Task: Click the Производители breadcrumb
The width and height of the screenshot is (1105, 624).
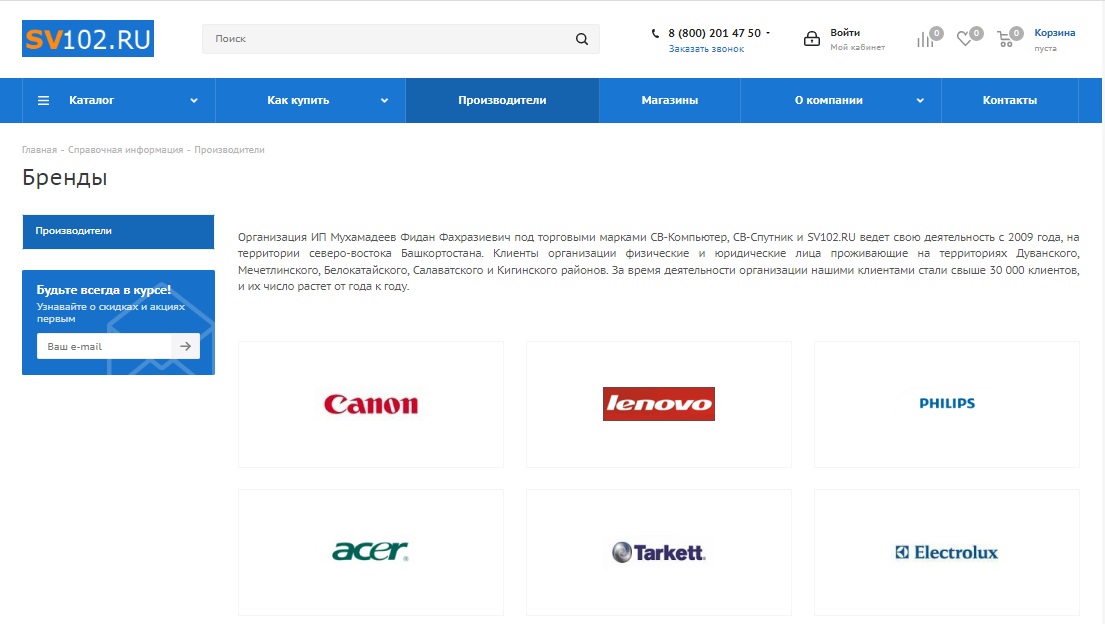Action: pyautogui.click(x=230, y=149)
